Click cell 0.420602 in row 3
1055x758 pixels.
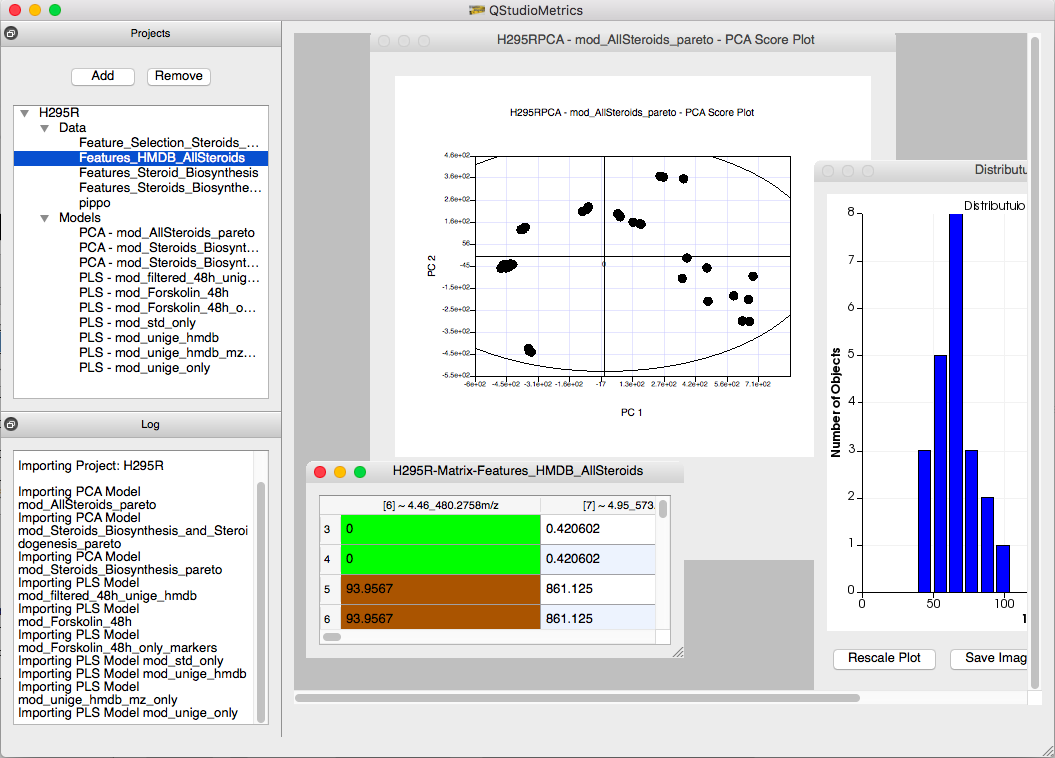tap(597, 529)
